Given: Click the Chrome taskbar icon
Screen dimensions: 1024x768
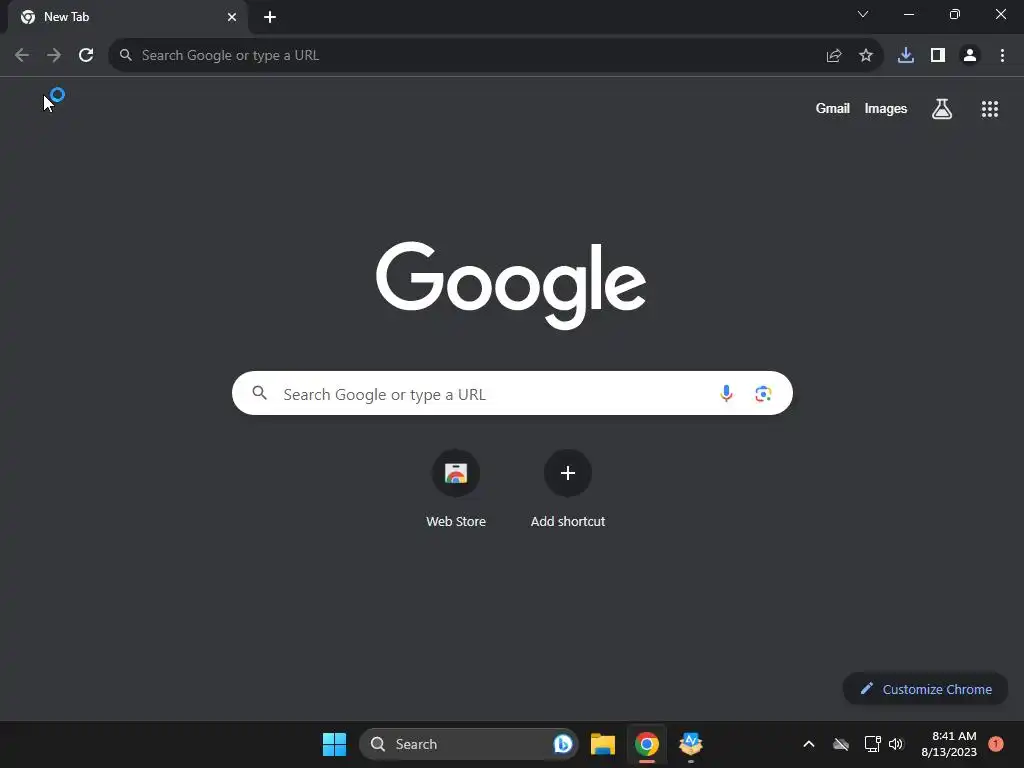Looking at the screenshot, I should click(x=647, y=744).
